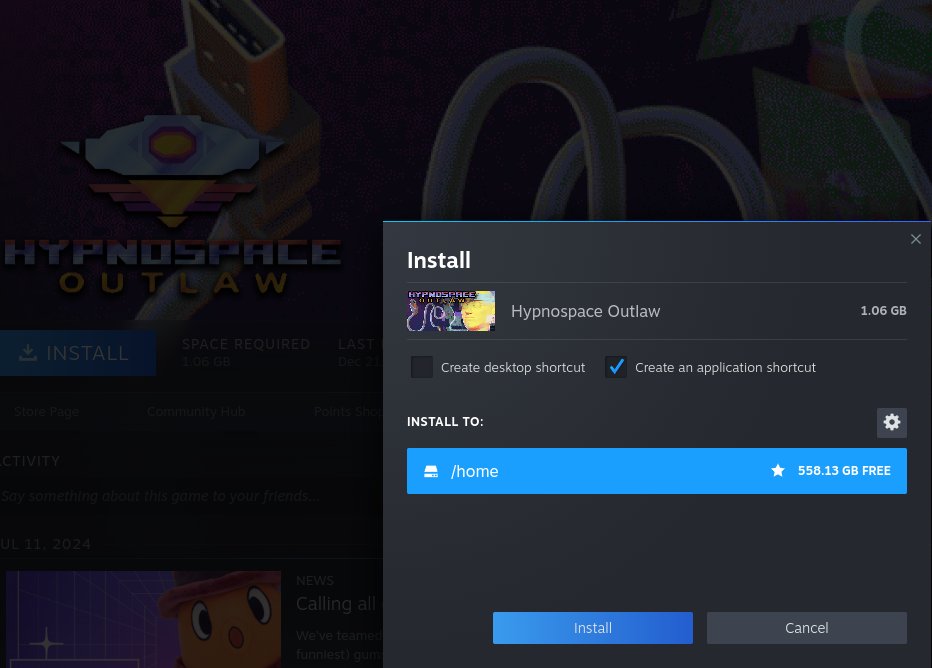Click the 1.06 GB size in dialog
This screenshot has width=932, height=668.
pyautogui.click(x=883, y=311)
